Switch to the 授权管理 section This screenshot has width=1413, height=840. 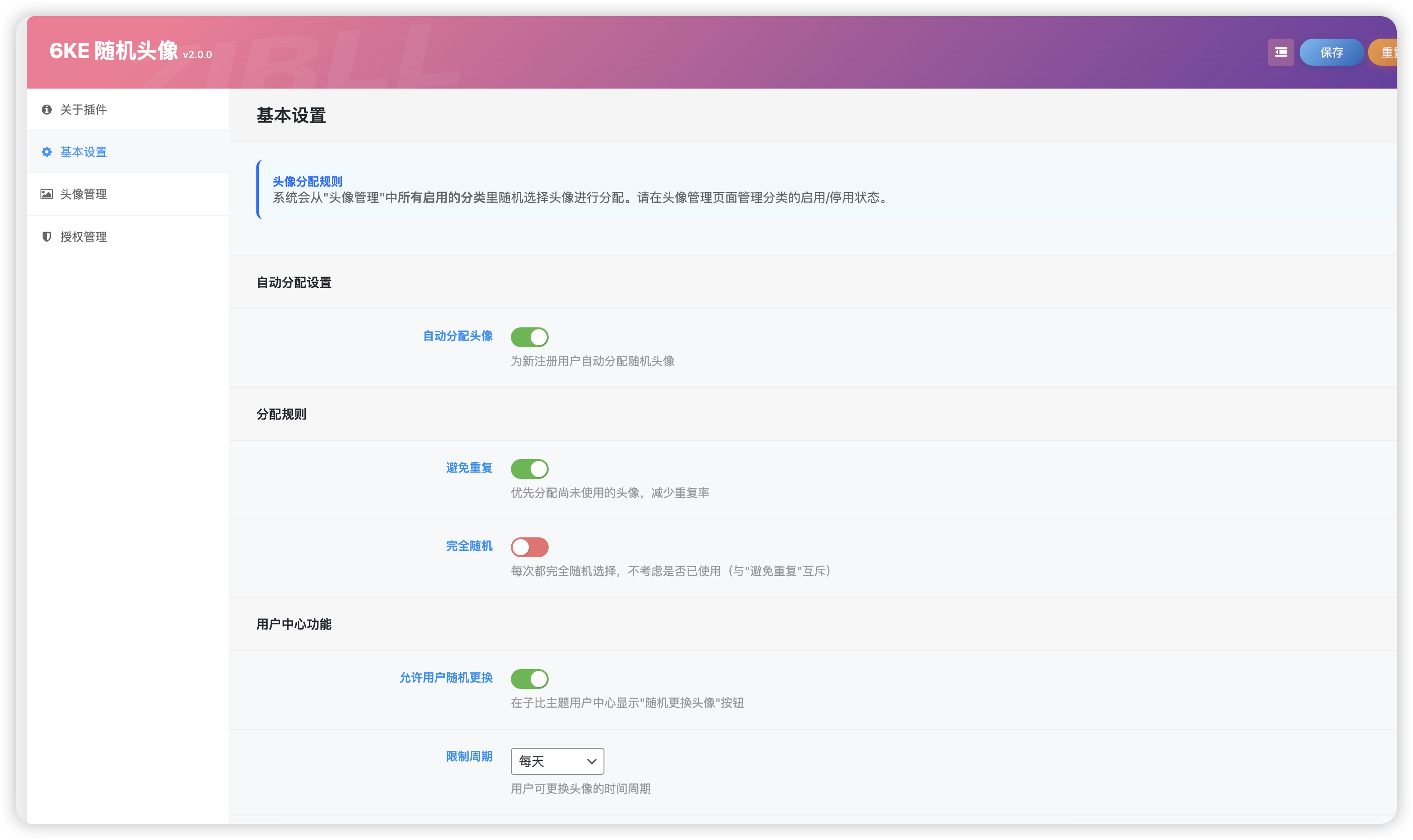tap(83, 237)
